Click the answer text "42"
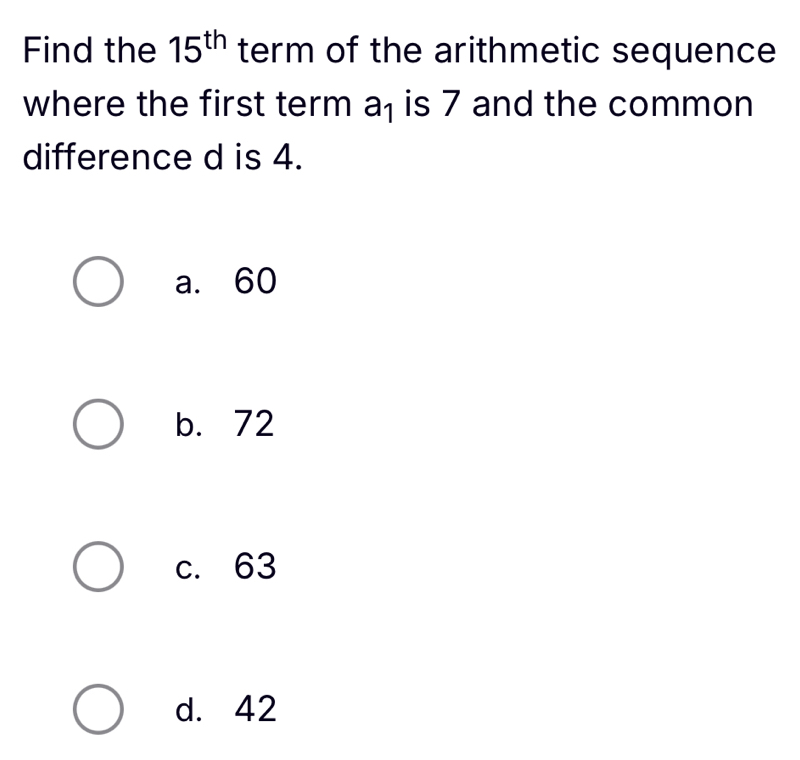The width and height of the screenshot is (800, 760). pyautogui.click(x=254, y=711)
